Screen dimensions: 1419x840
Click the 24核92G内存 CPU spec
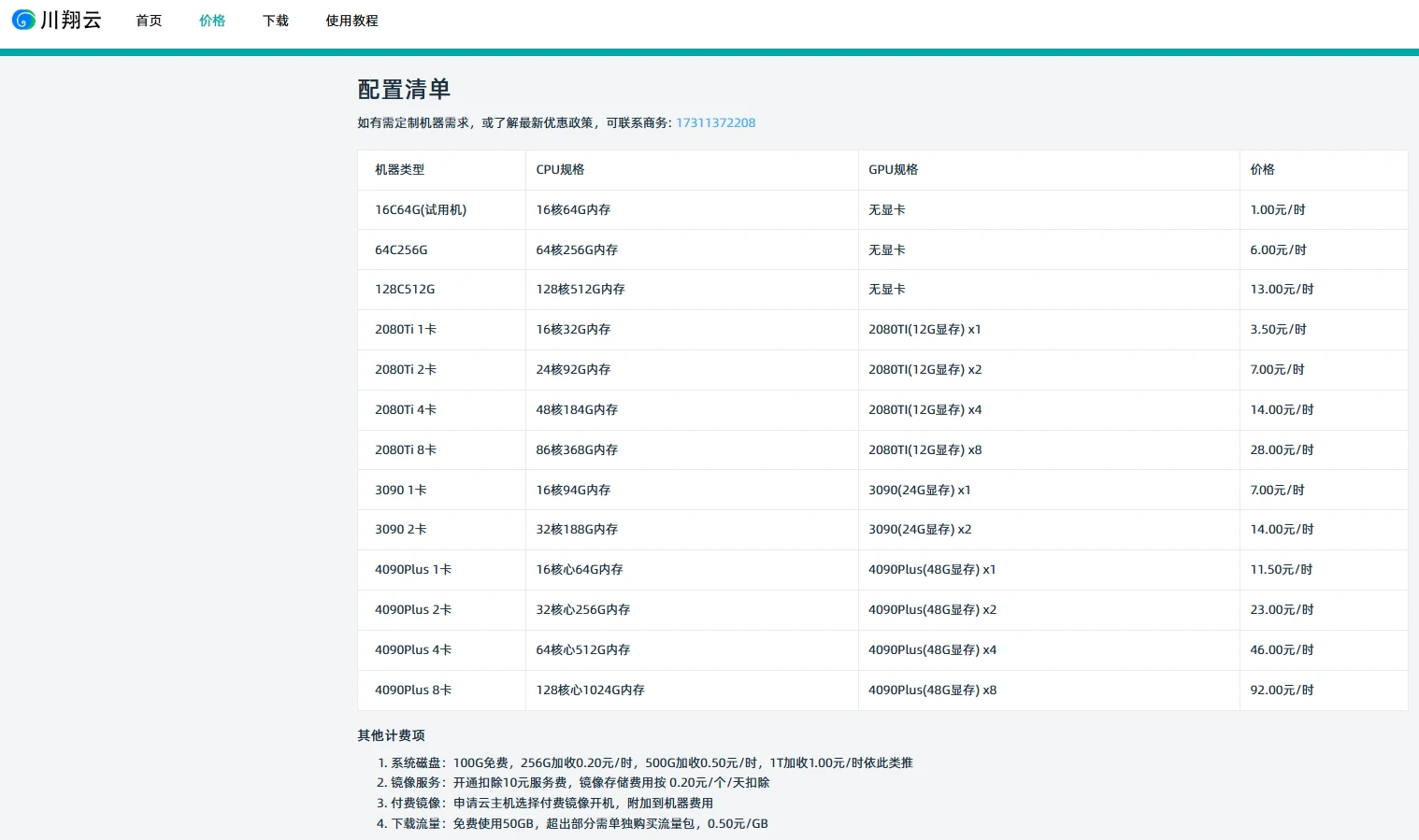pyautogui.click(x=573, y=369)
